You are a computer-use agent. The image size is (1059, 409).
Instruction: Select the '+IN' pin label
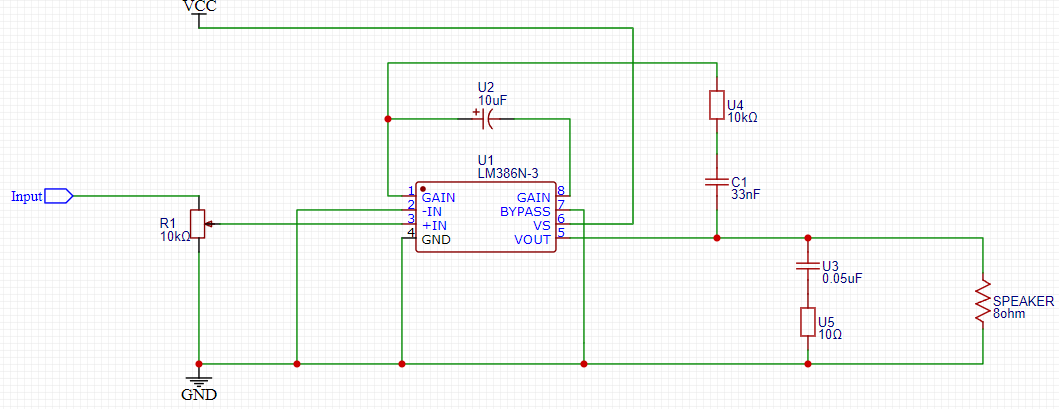pos(434,225)
